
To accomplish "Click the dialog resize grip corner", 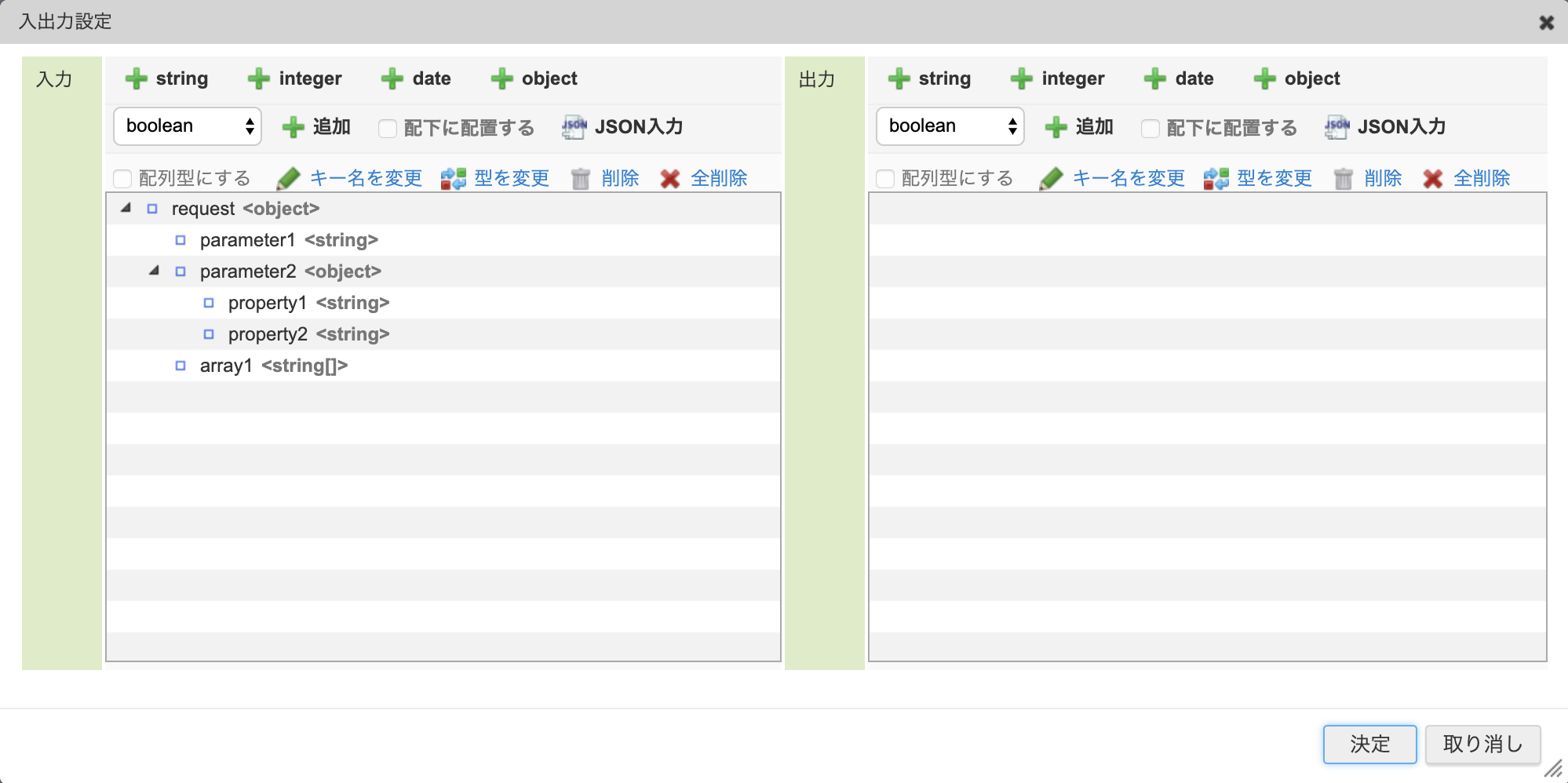I will 1553,768.
